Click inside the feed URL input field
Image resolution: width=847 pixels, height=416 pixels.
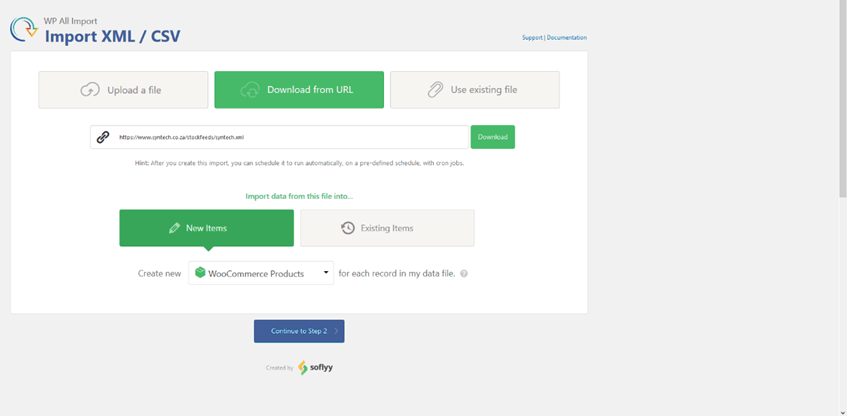pos(290,137)
